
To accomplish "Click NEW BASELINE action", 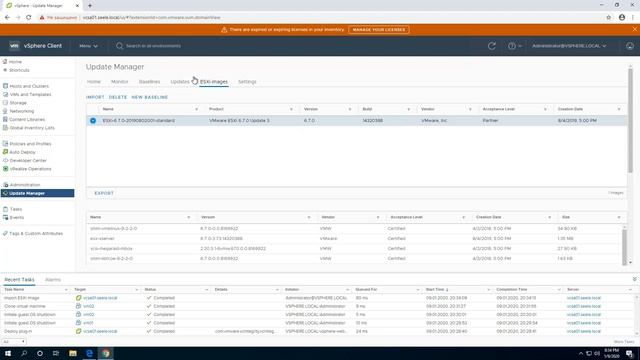I will pyautogui.click(x=150, y=97).
